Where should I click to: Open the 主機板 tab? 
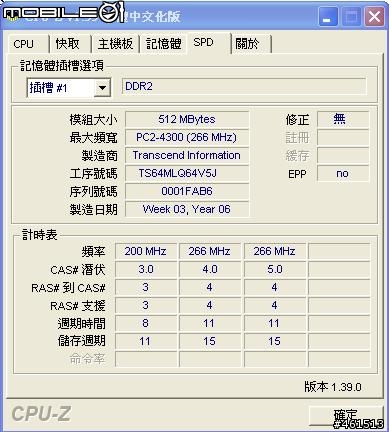pyautogui.click(x=115, y=44)
